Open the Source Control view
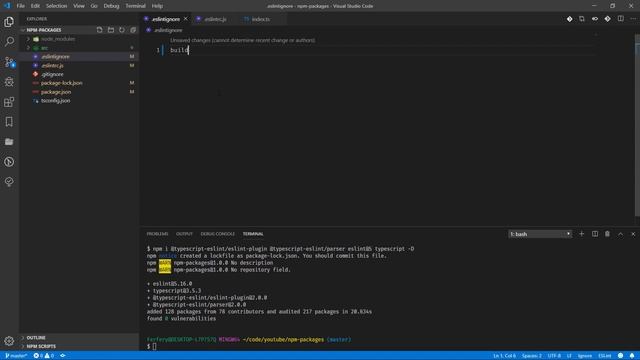This screenshot has height=360, width=640. (9, 62)
